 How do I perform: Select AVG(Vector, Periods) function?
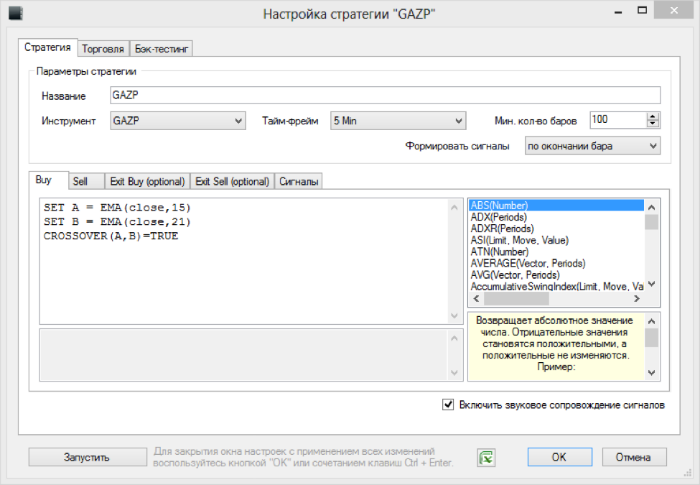click(556, 275)
